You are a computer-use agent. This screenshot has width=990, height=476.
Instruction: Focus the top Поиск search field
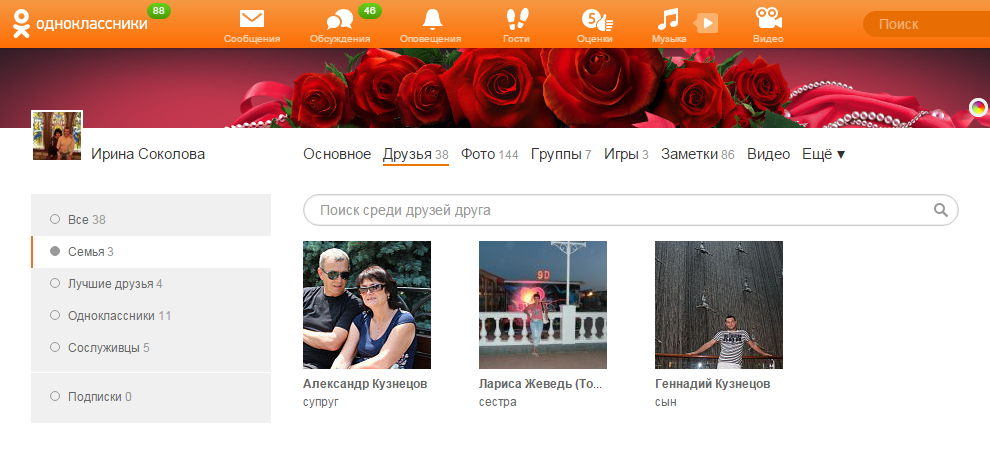coord(926,24)
